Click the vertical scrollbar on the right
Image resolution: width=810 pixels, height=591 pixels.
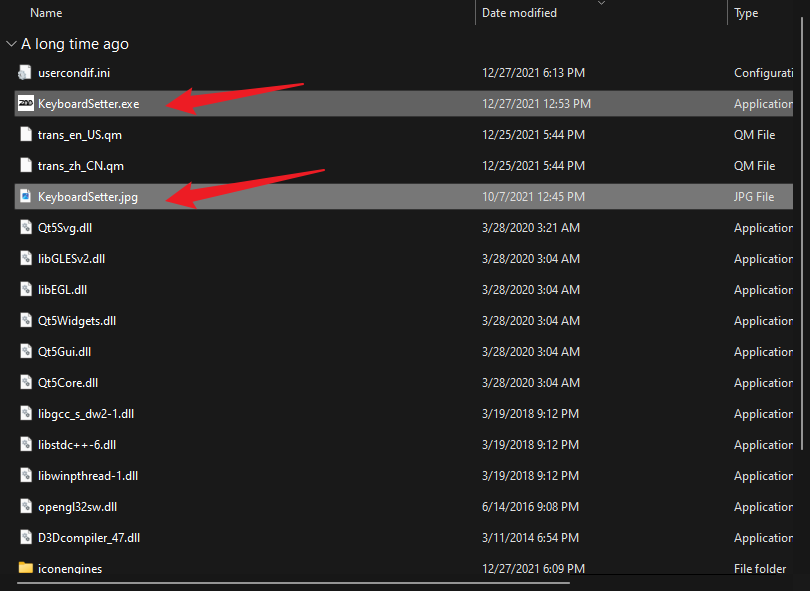[802, 232]
